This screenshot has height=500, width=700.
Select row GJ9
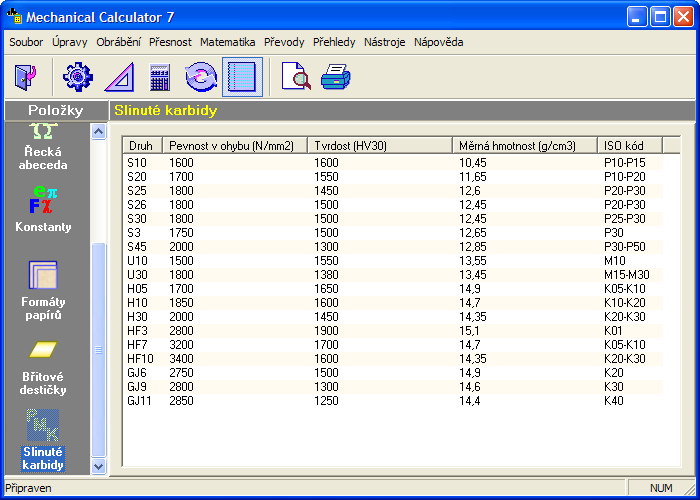pyautogui.click(x=393, y=387)
